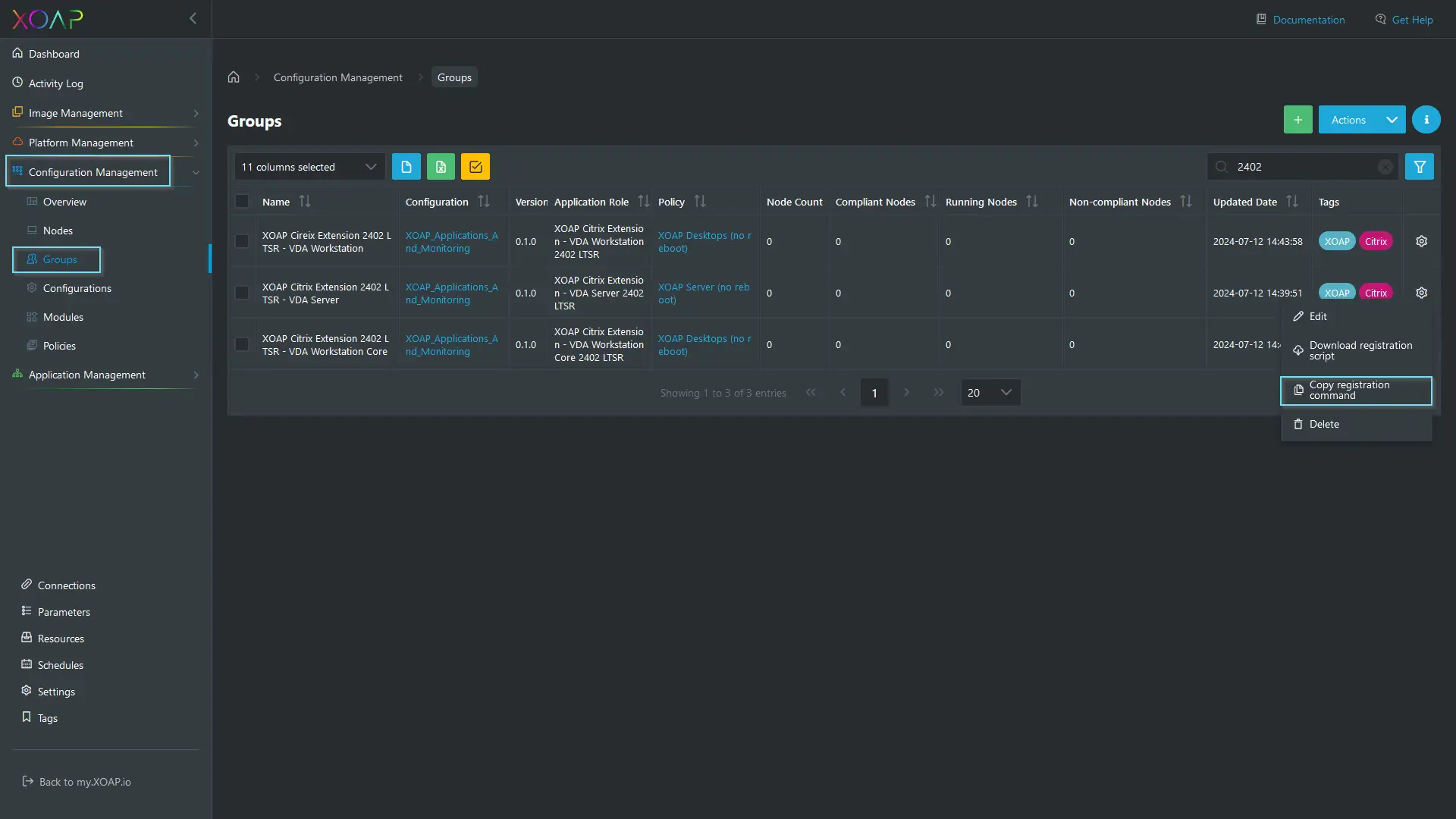The width and height of the screenshot is (1456, 819).
Task: Toggle the select-all checkbox in header
Action: [242, 202]
